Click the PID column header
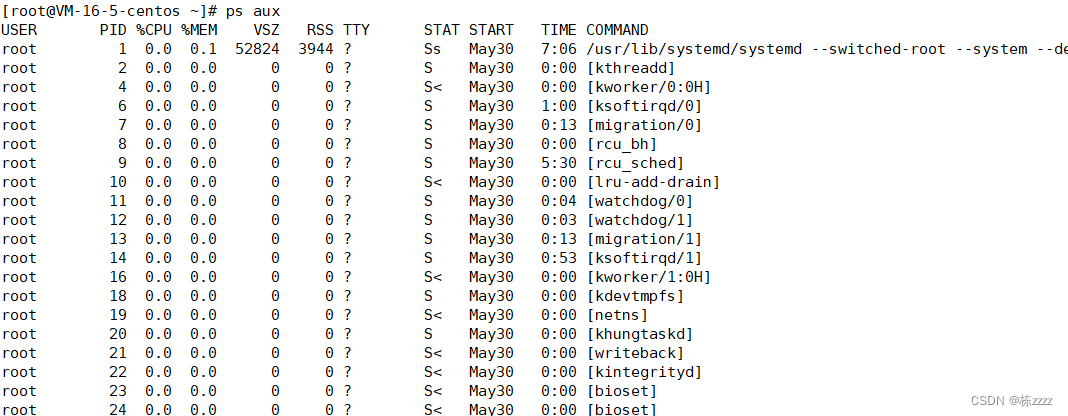This screenshot has height=416, width=1068. click(113, 30)
